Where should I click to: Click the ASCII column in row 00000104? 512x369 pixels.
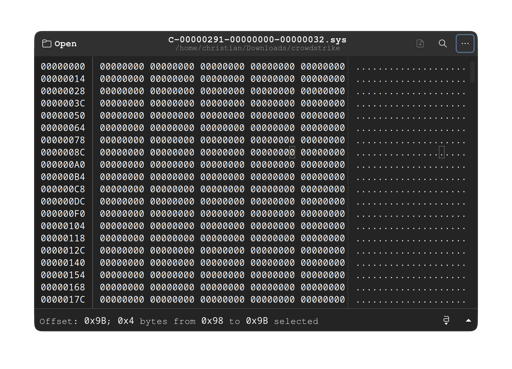[411, 226]
